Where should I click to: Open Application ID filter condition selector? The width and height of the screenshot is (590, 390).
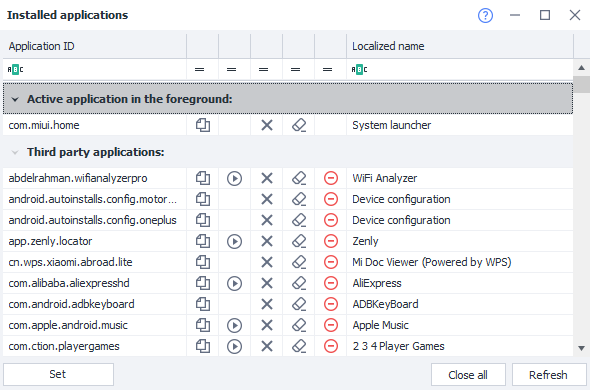pyautogui.click(x=15, y=70)
